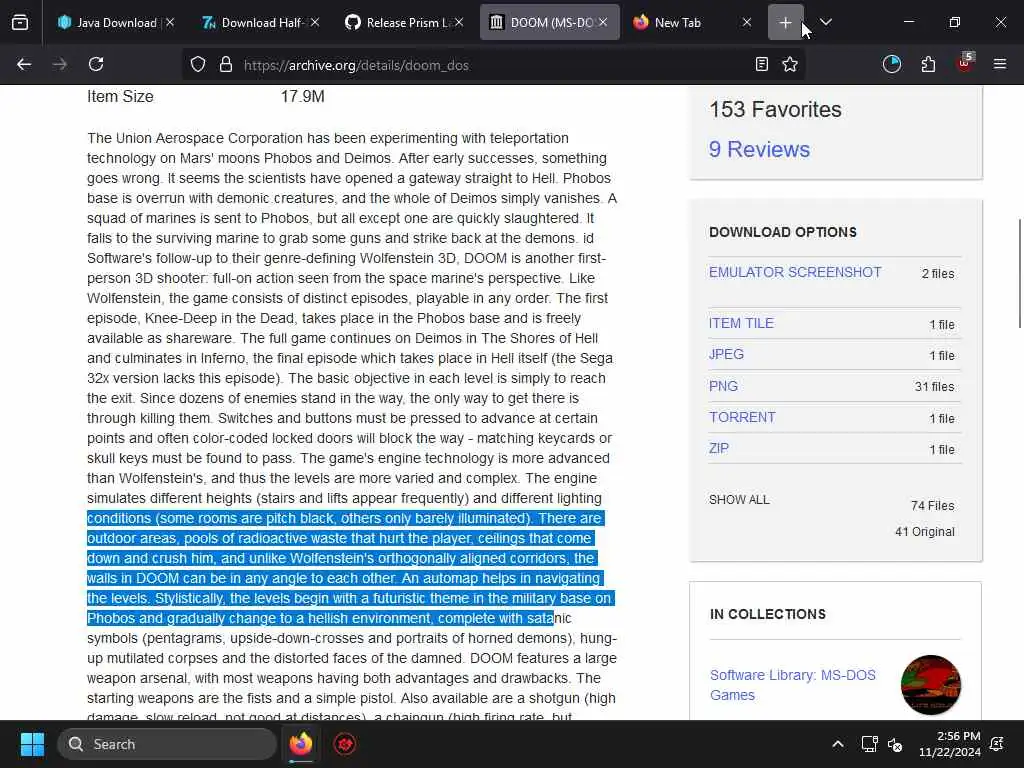
Task: Close the New Tab tab
Action: pyautogui.click(x=747, y=23)
